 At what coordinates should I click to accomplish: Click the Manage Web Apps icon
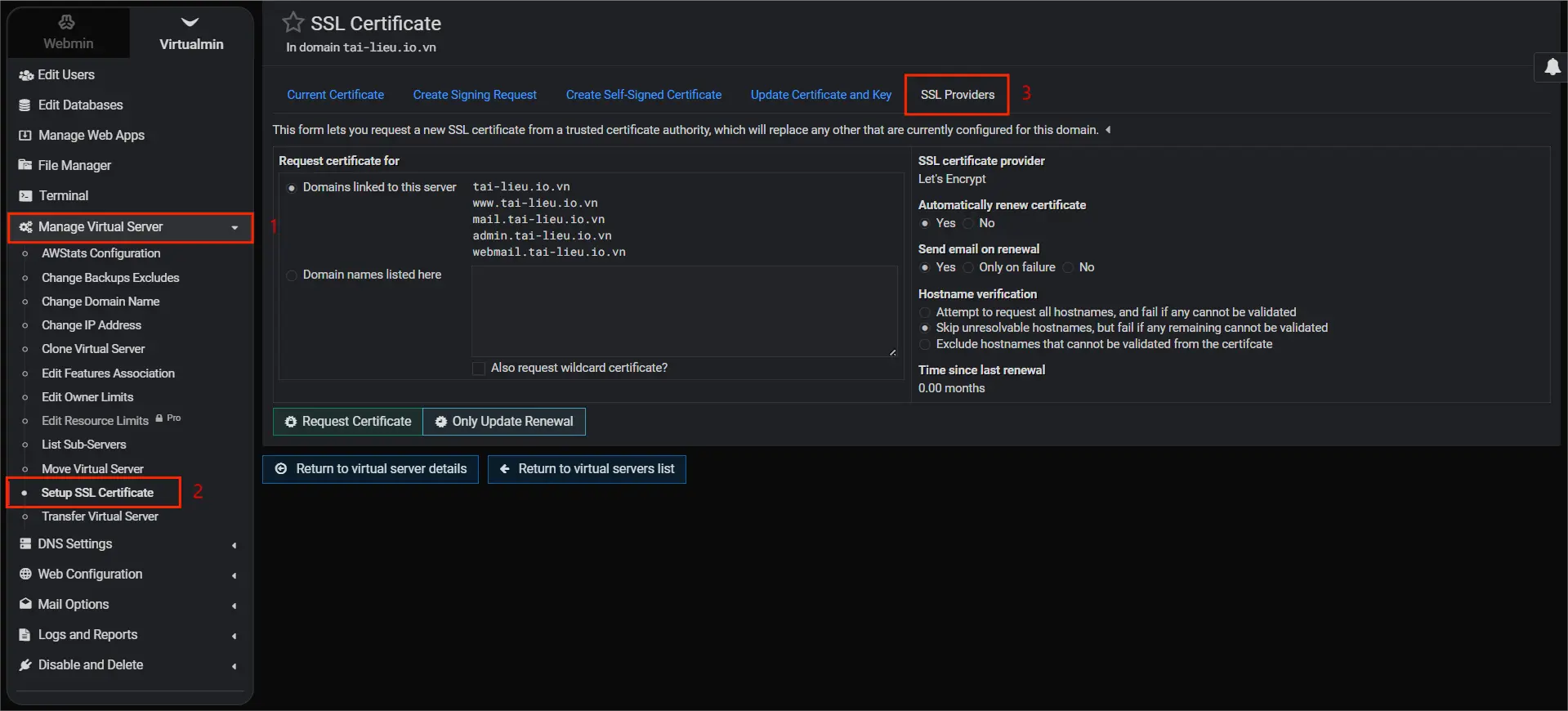pyautogui.click(x=25, y=136)
